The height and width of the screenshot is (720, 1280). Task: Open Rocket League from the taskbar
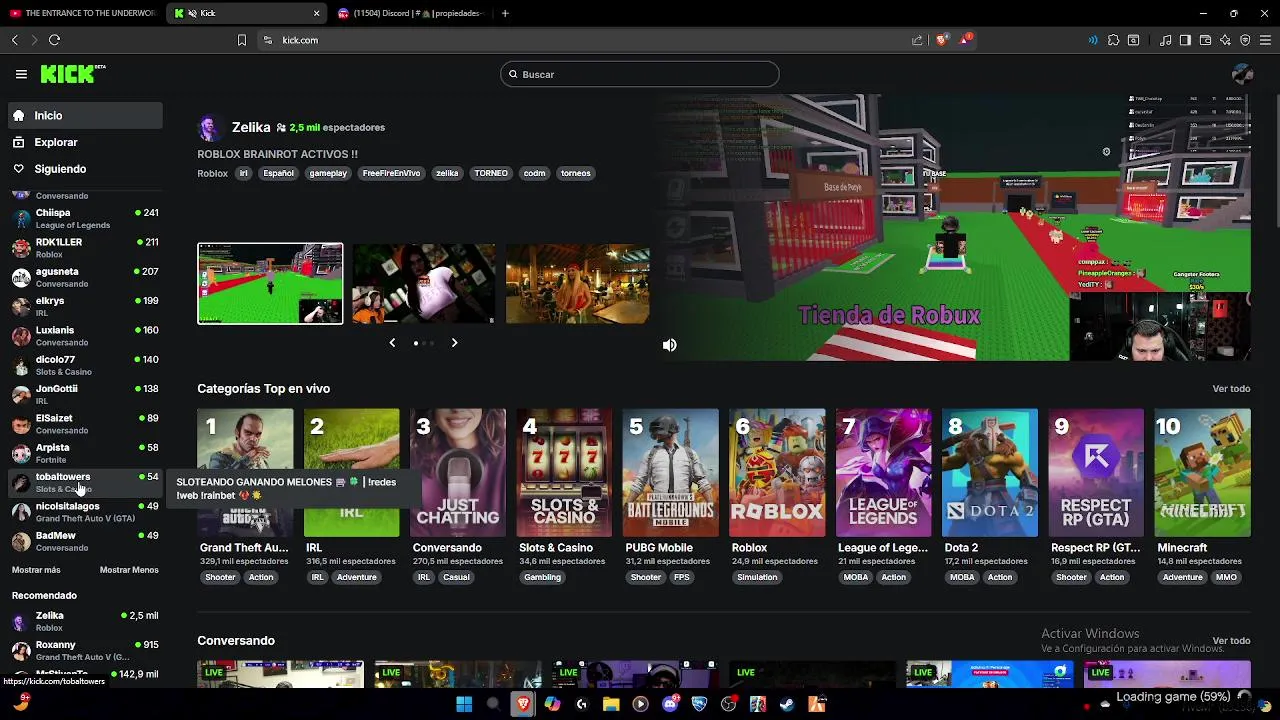[x=699, y=704]
